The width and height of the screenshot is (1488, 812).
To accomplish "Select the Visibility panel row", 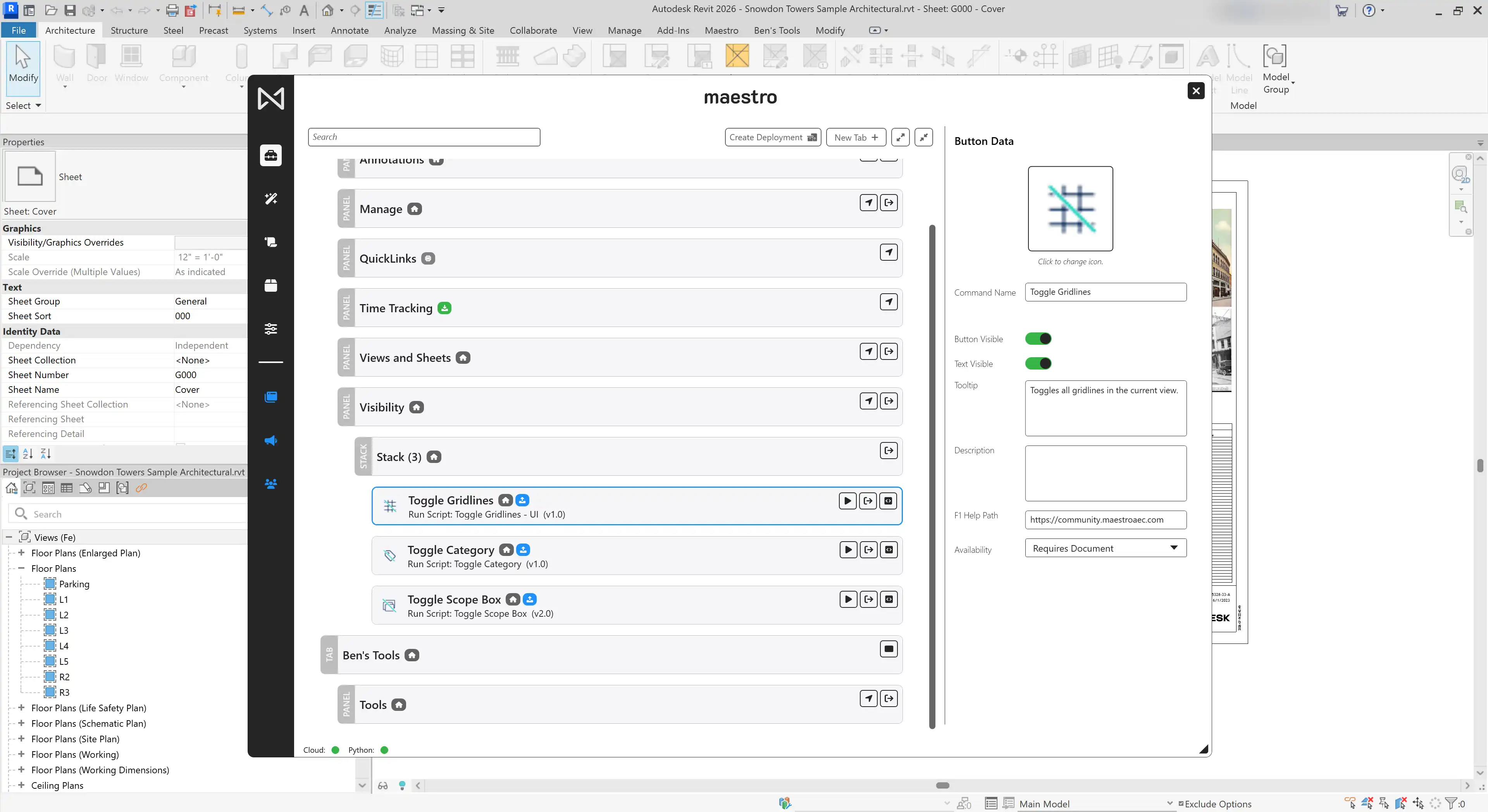I will pyautogui.click(x=620, y=407).
